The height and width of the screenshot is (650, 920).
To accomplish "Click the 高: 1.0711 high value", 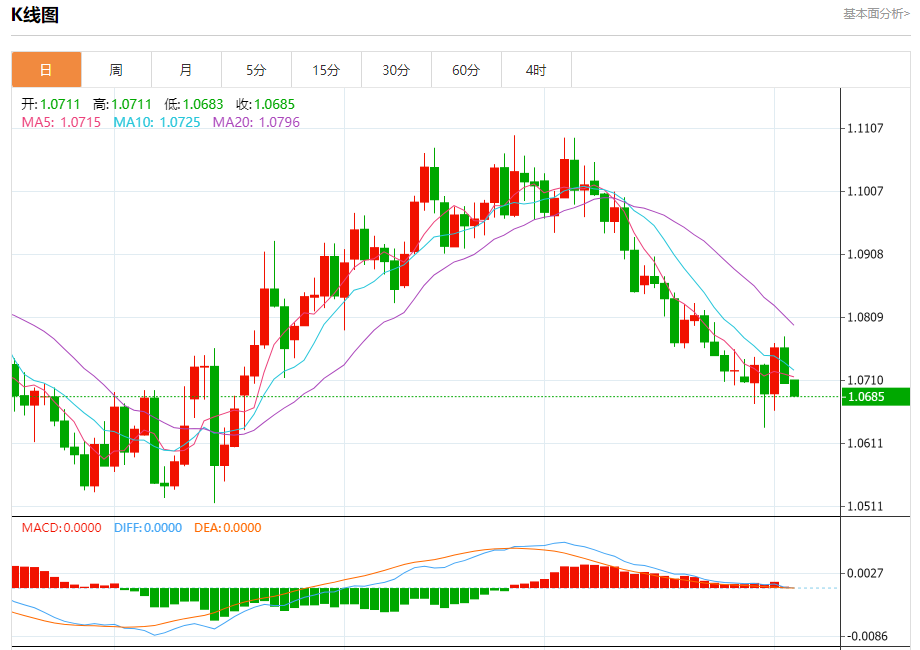I will click(x=122, y=104).
